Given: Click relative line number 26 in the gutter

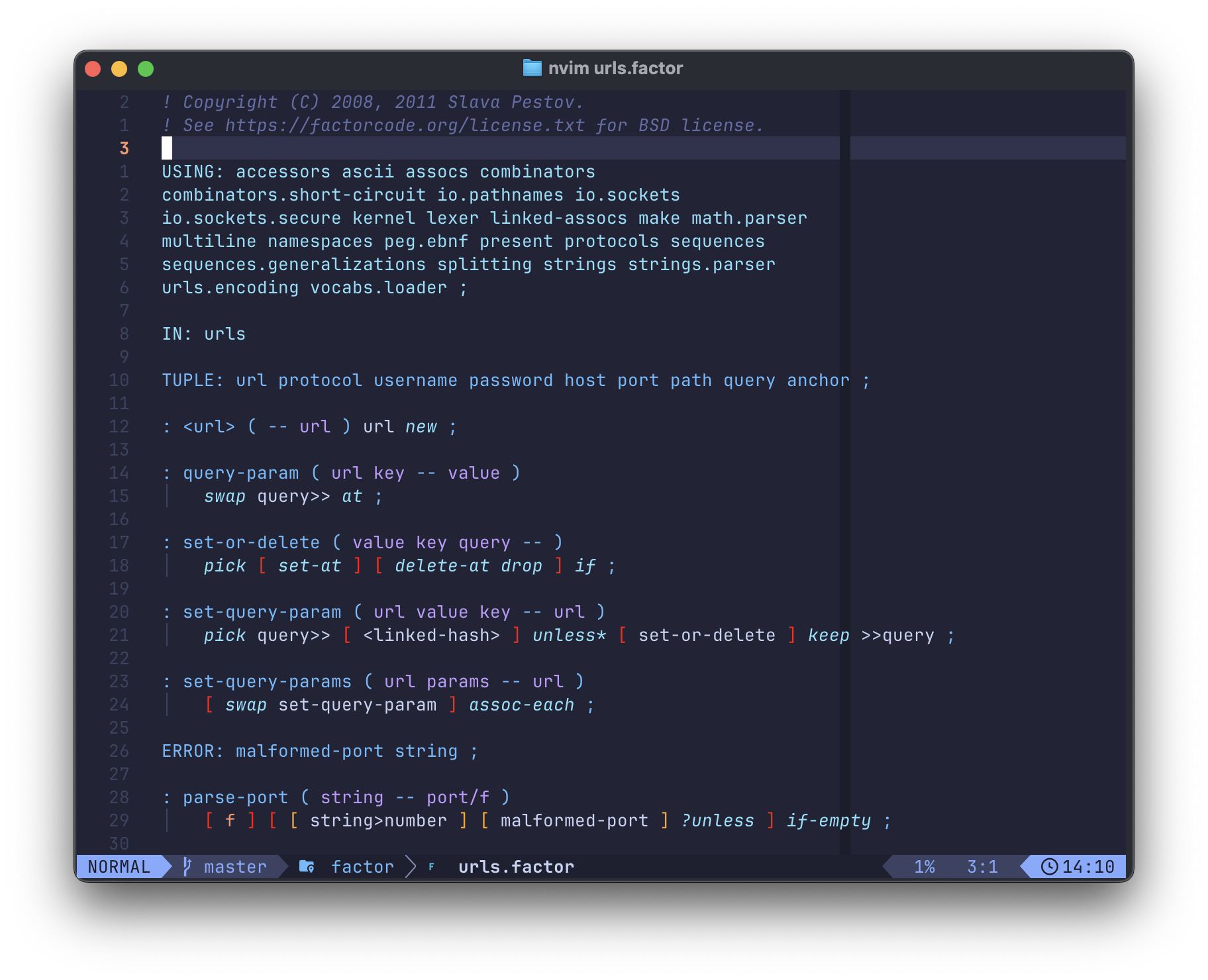Looking at the screenshot, I should tap(119, 751).
